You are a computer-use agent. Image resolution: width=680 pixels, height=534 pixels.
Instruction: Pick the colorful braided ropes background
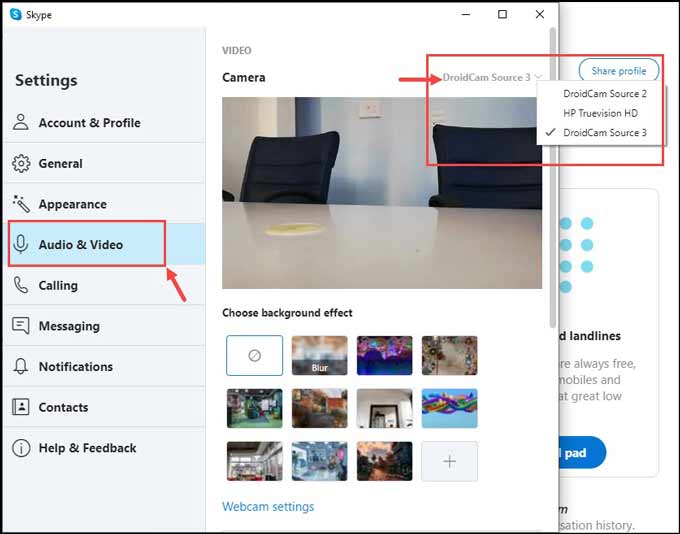[x=450, y=408]
